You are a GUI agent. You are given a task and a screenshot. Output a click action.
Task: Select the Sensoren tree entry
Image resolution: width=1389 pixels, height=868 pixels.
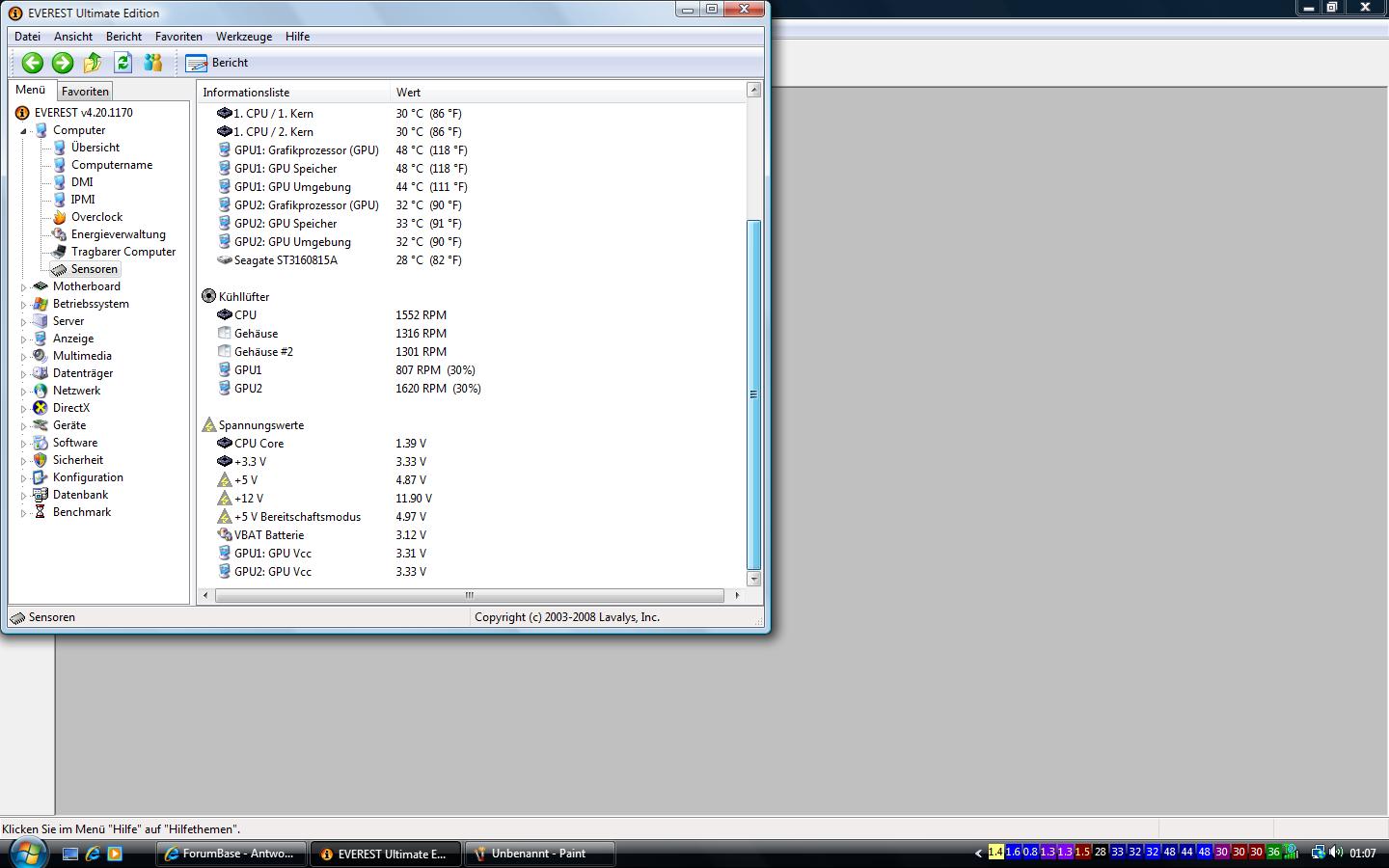point(95,269)
